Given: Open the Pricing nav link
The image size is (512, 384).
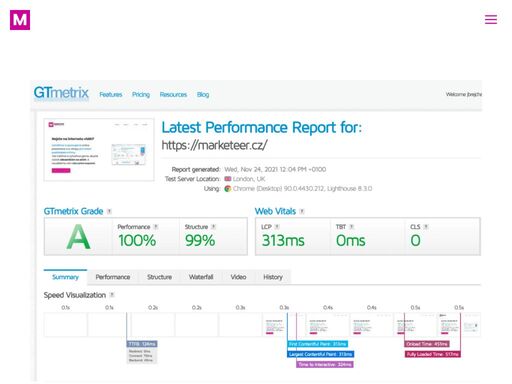Looking at the screenshot, I should click(x=141, y=95).
